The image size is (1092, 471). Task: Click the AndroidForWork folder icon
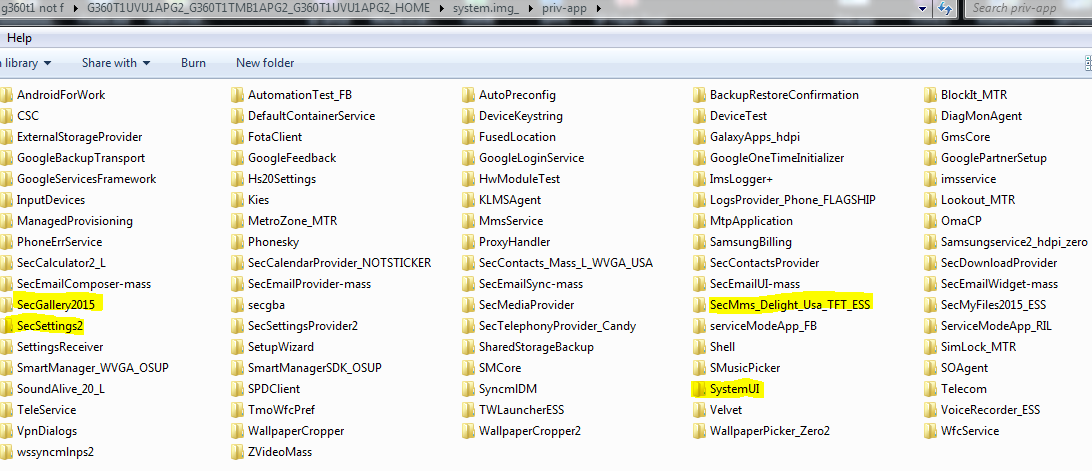6,95
